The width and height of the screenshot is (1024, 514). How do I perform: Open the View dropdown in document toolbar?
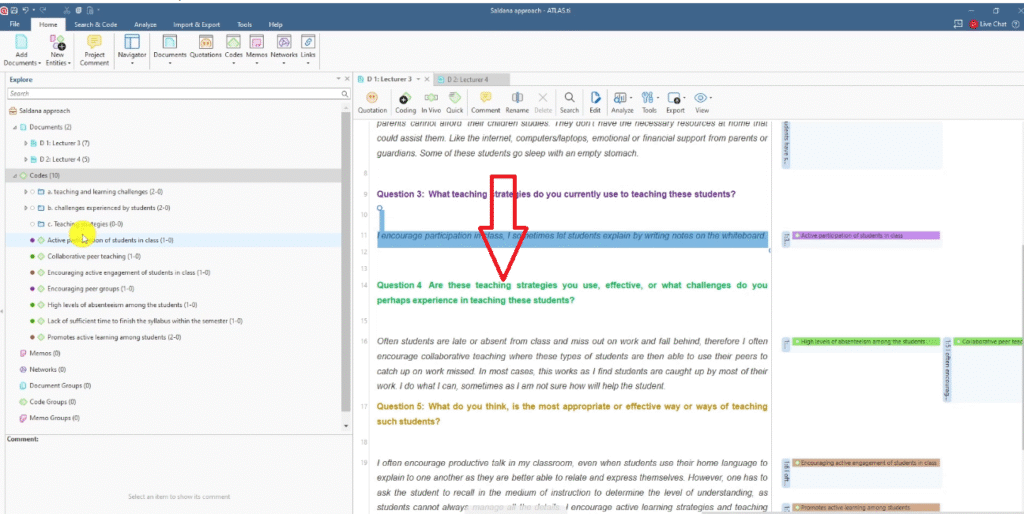point(701,101)
